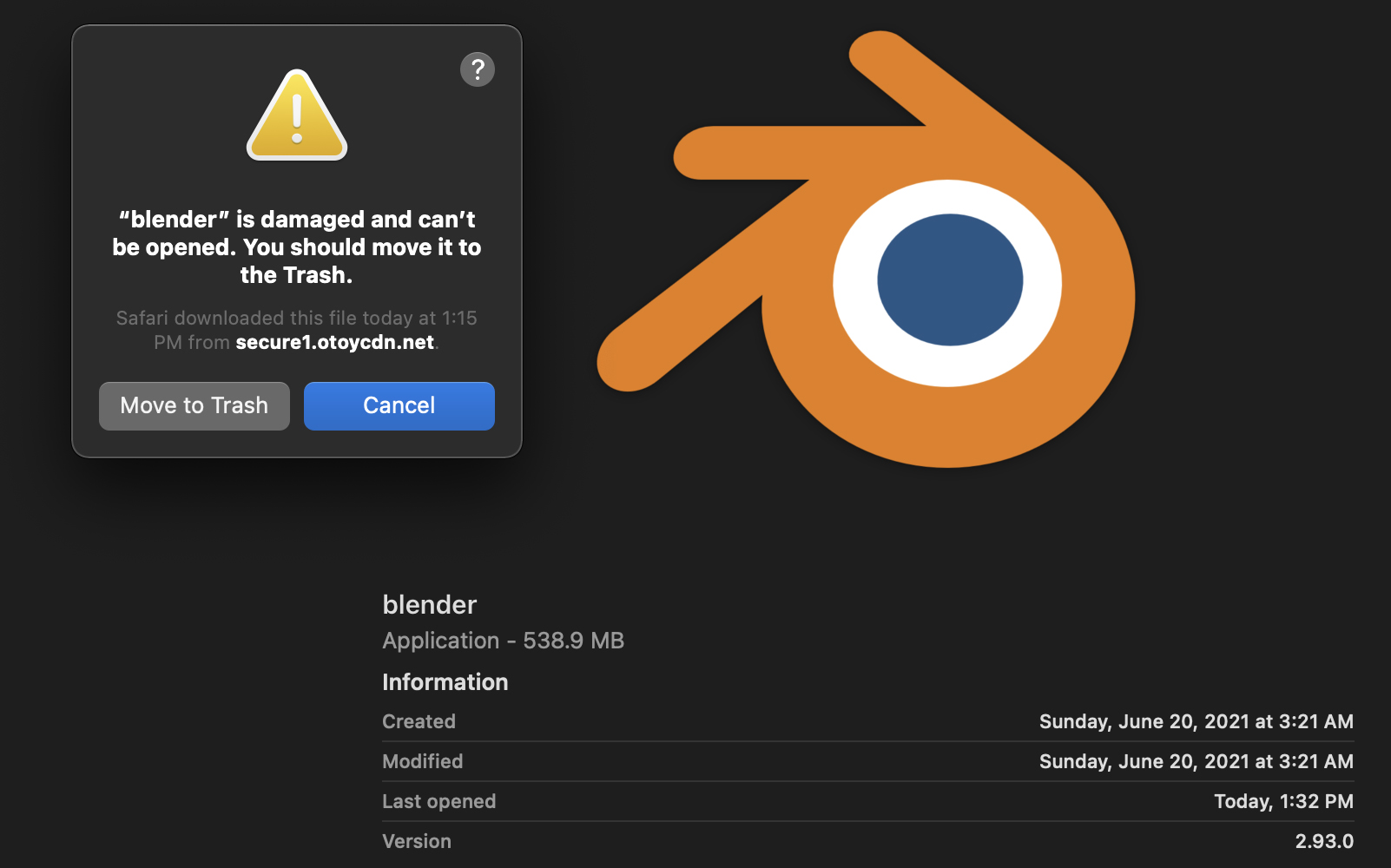Click the secure1.otoycdn.net source domain
The width and height of the screenshot is (1391, 868).
[334, 343]
